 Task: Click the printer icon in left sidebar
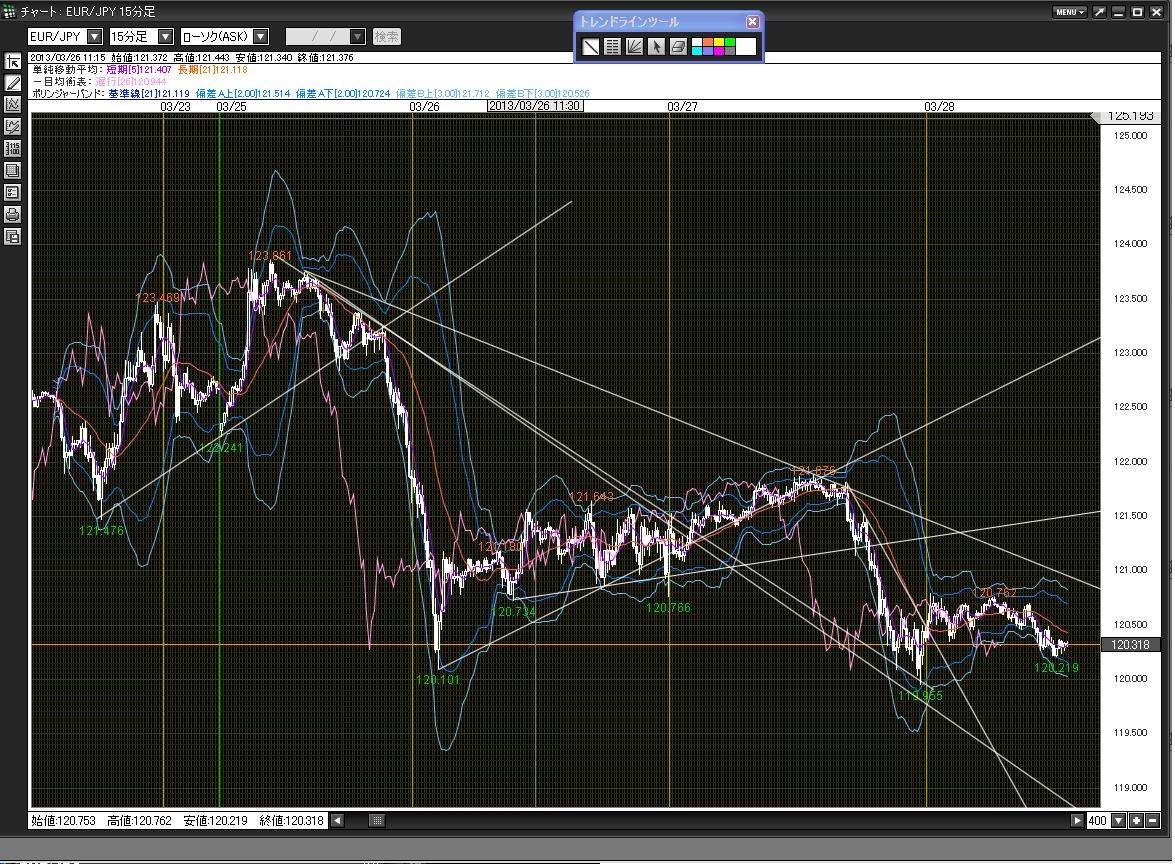tap(13, 214)
